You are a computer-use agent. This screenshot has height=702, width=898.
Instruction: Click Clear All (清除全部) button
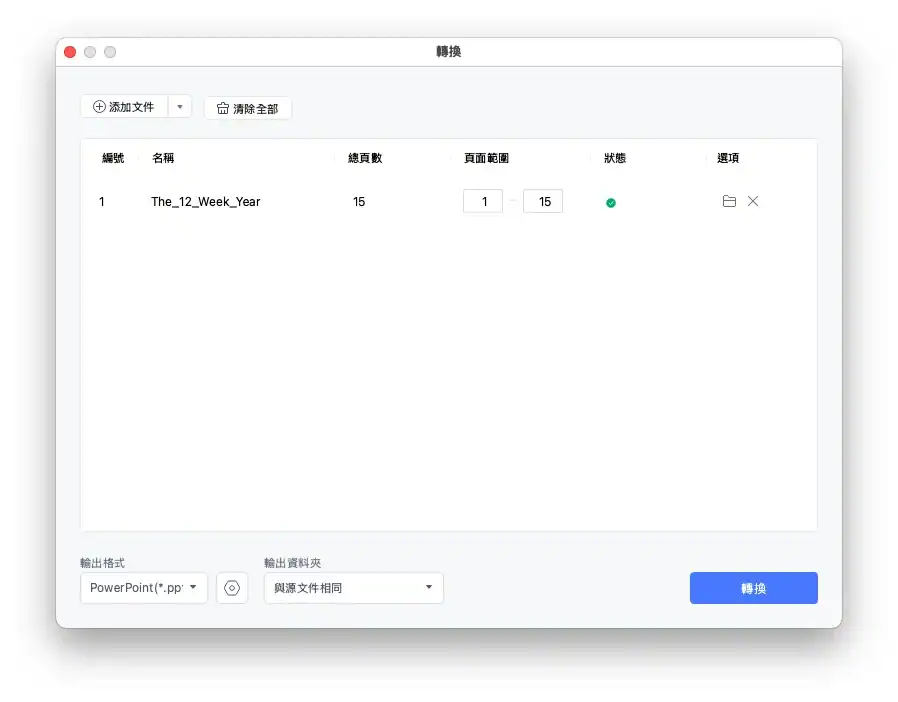pos(248,108)
